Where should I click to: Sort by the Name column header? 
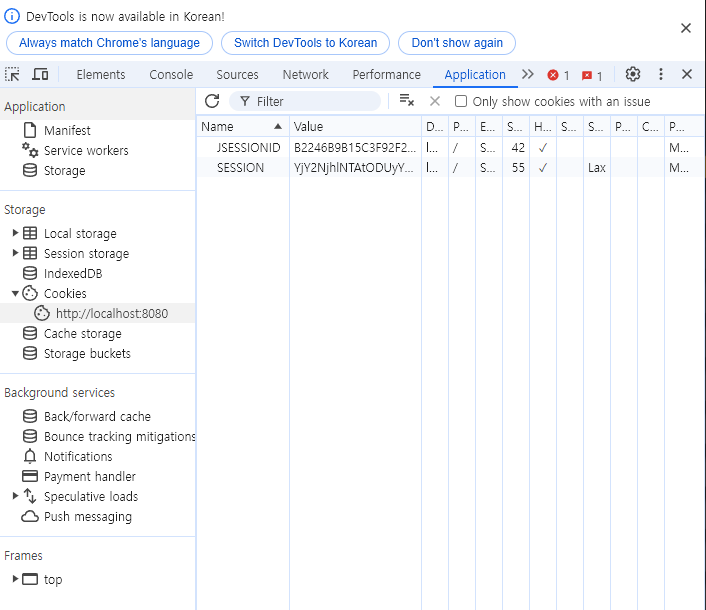[x=242, y=127]
